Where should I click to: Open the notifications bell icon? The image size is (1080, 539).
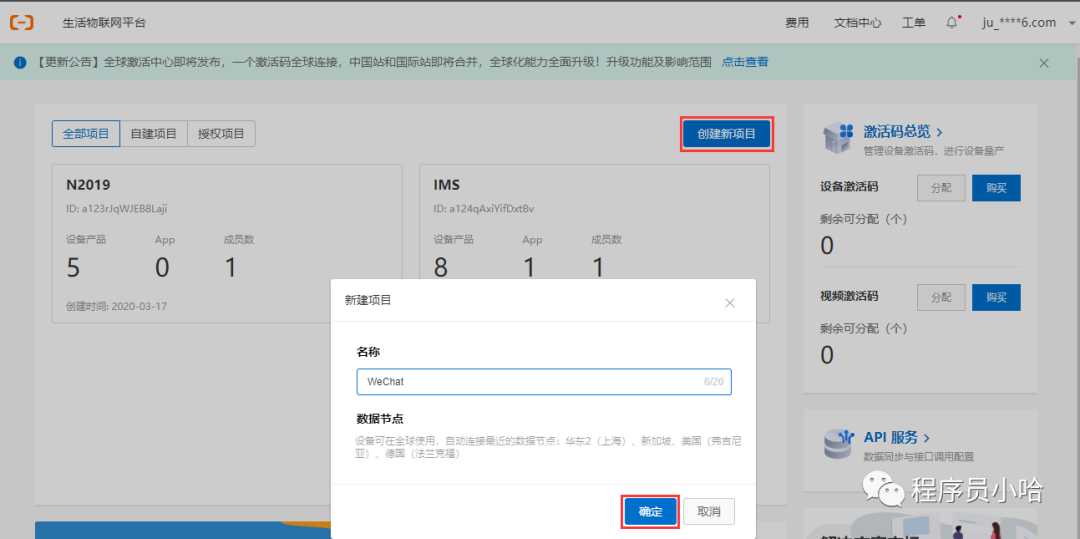(951, 23)
